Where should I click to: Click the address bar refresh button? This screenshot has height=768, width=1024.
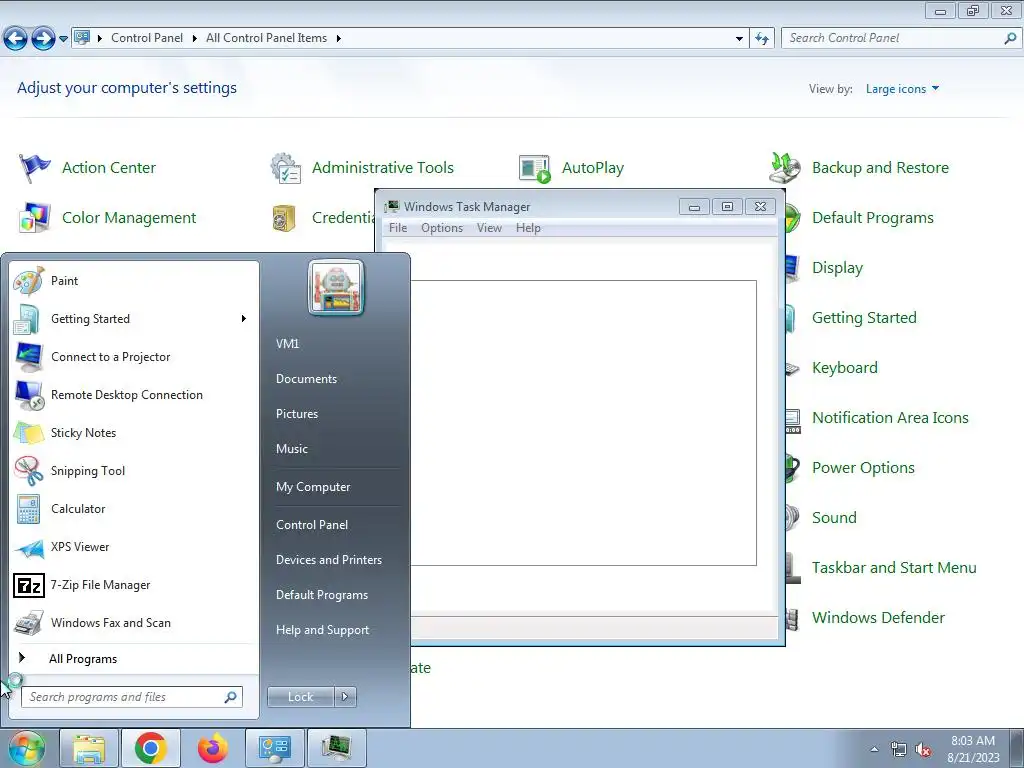[x=761, y=39]
